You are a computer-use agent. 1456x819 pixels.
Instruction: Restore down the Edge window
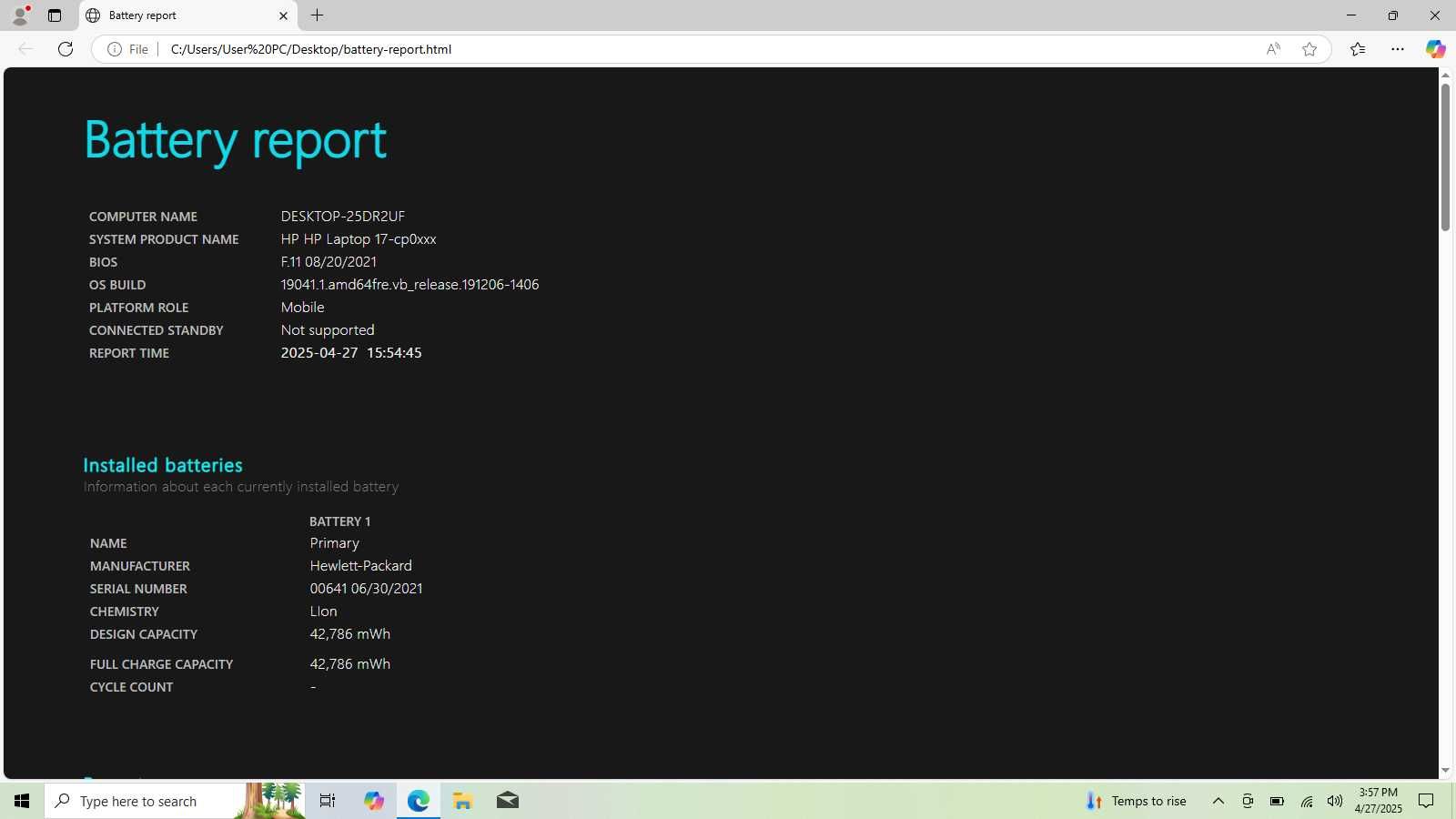click(1392, 15)
